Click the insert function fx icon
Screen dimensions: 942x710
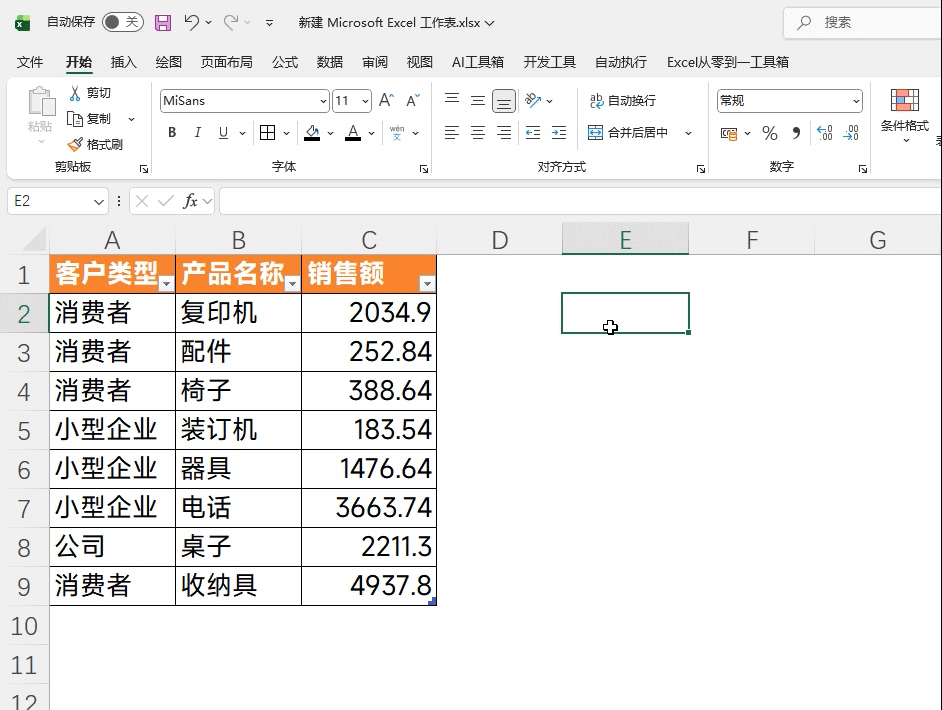[190, 201]
